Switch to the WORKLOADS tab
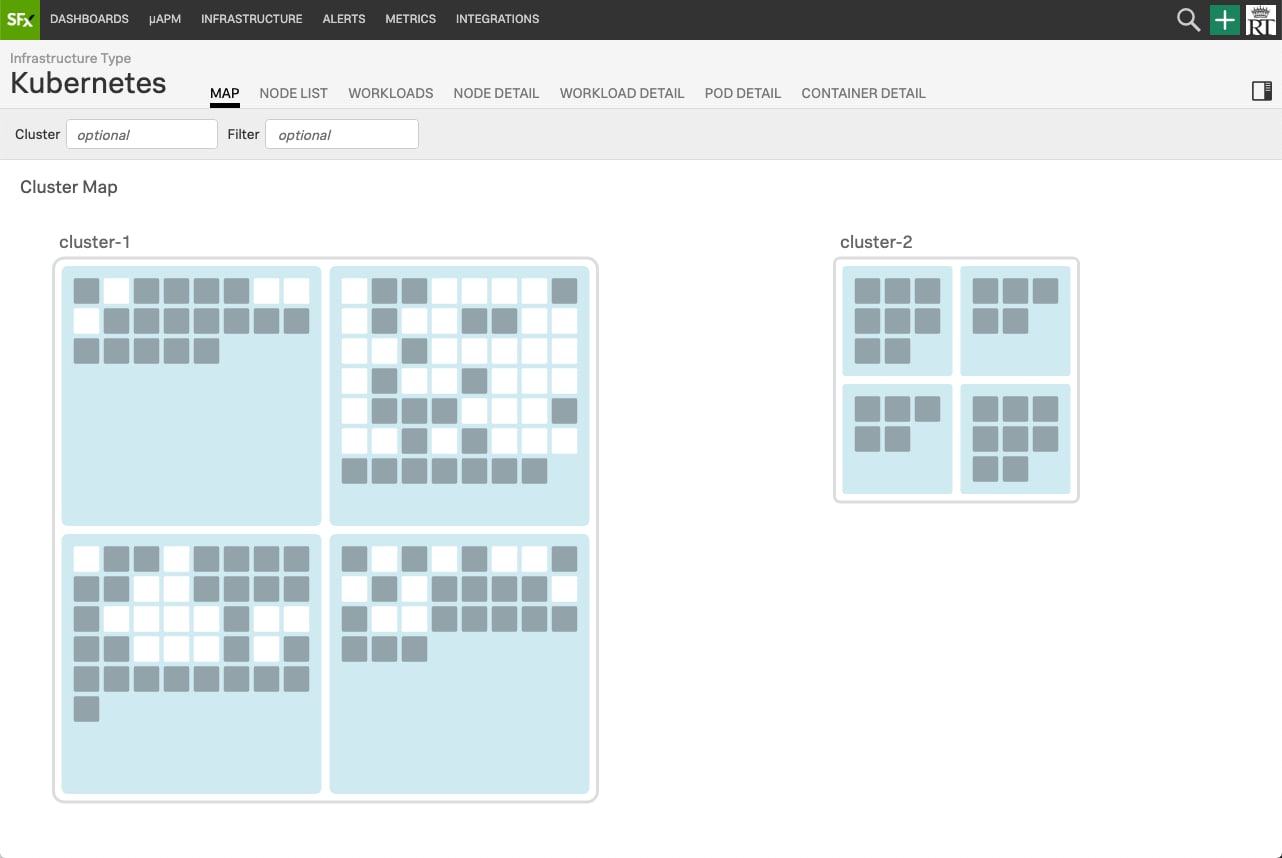 [x=390, y=93]
